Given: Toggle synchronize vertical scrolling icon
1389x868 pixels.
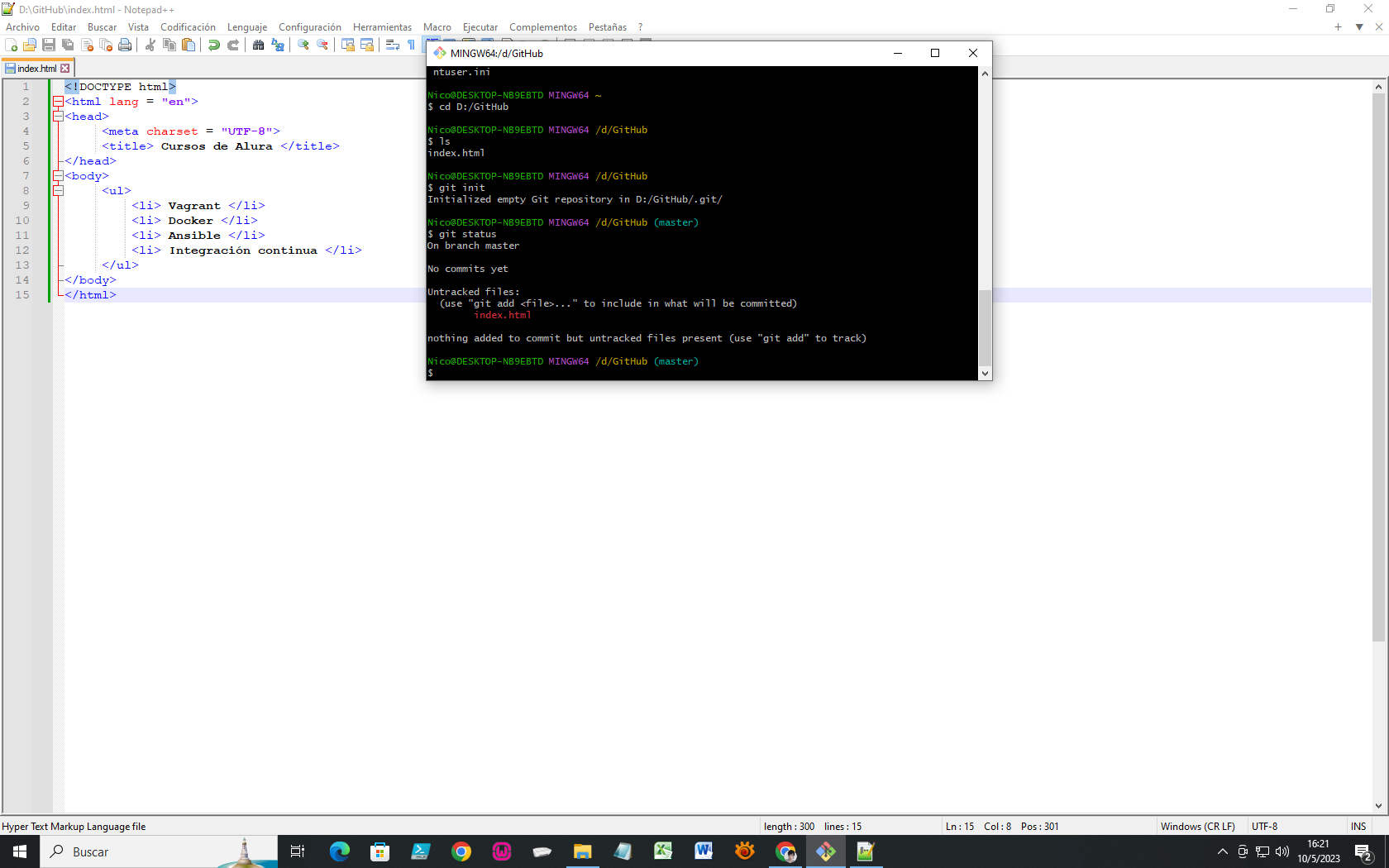Looking at the screenshot, I should (x=348, y=45).
